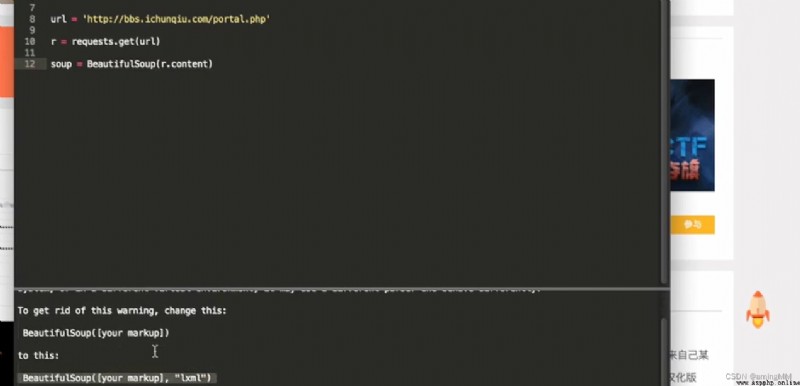
Task: Open the CTF banner image
Action: tap(692, 135)
